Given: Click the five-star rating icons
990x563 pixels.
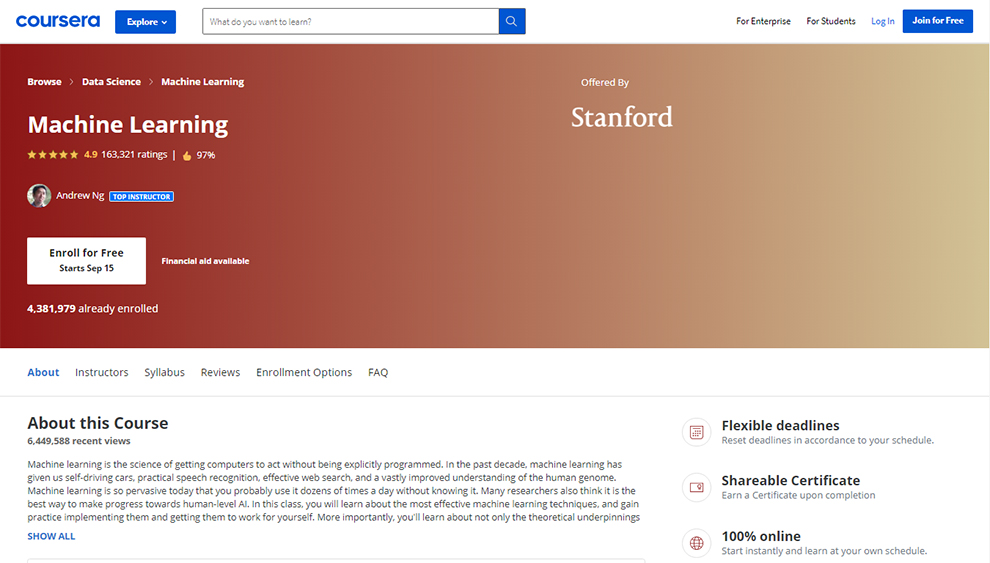Looking at the screenshot, I should coord(53,155).
